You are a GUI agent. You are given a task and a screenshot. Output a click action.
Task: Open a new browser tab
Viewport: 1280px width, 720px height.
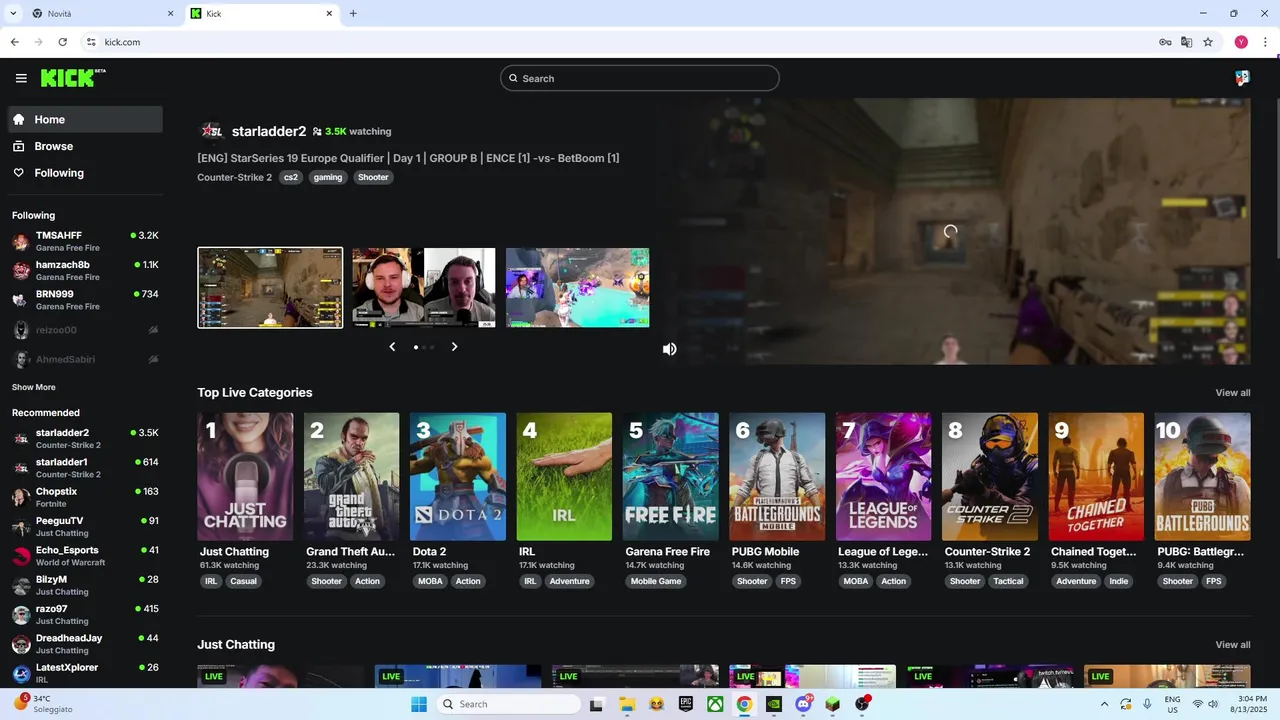[353, 14]
